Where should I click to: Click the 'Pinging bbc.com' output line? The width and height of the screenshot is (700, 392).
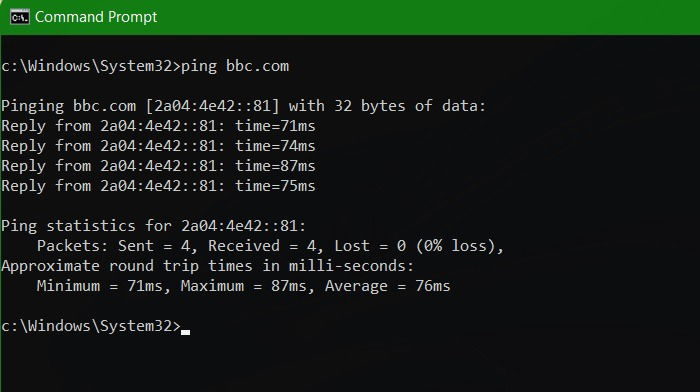click(x=243, y=106)
